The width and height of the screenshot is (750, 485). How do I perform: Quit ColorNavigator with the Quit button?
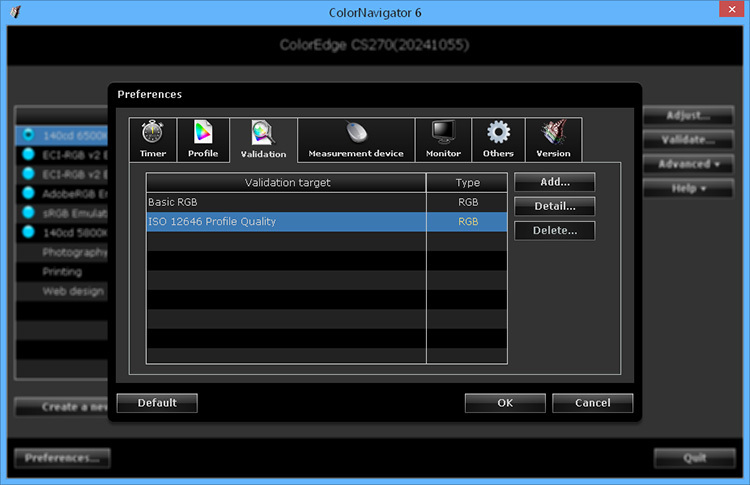pyautogui.click(x=695, y=458)
